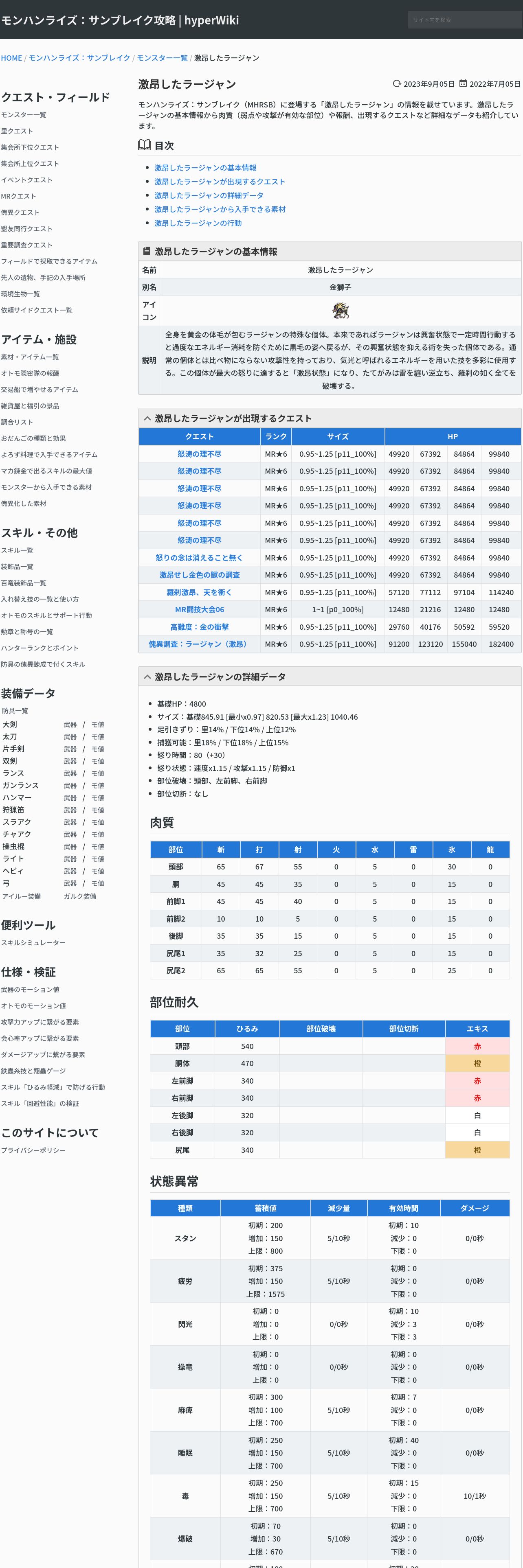The width and height of the screenshot is (523, 1568).
Task: Click the 114240 HP value cell
Action: click(501, 592)
